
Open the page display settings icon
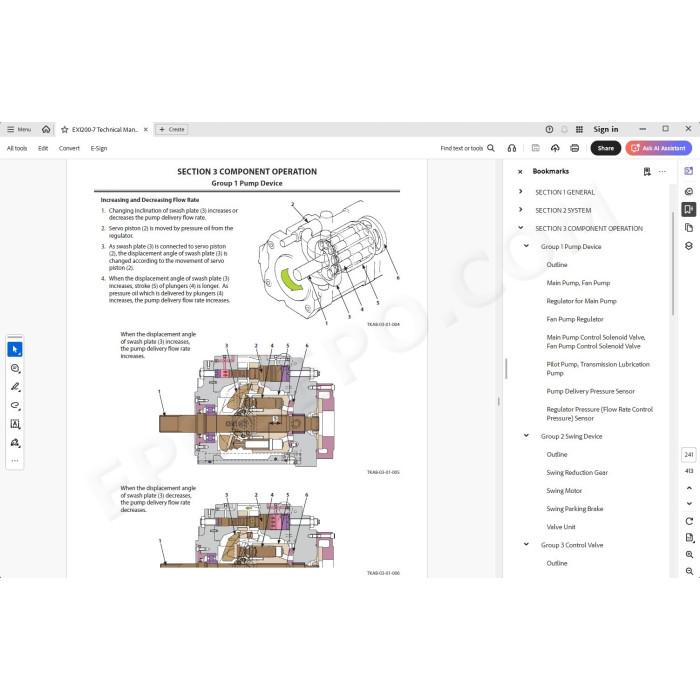pos(689,538)
